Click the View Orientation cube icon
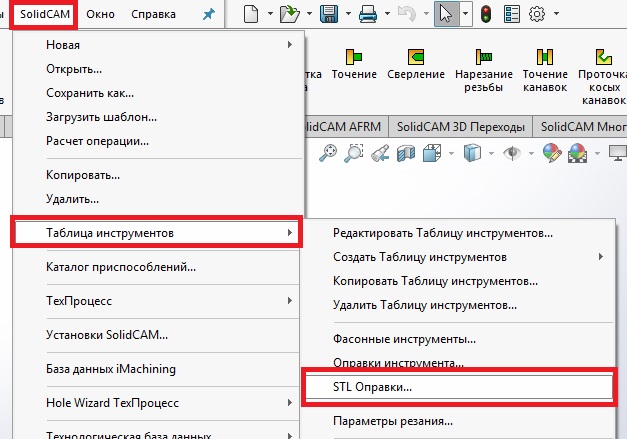 pos(432,153)
